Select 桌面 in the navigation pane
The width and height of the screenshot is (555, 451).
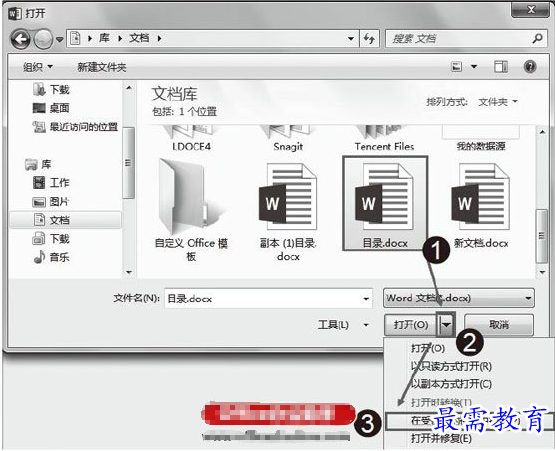click(x=51, y=108)
